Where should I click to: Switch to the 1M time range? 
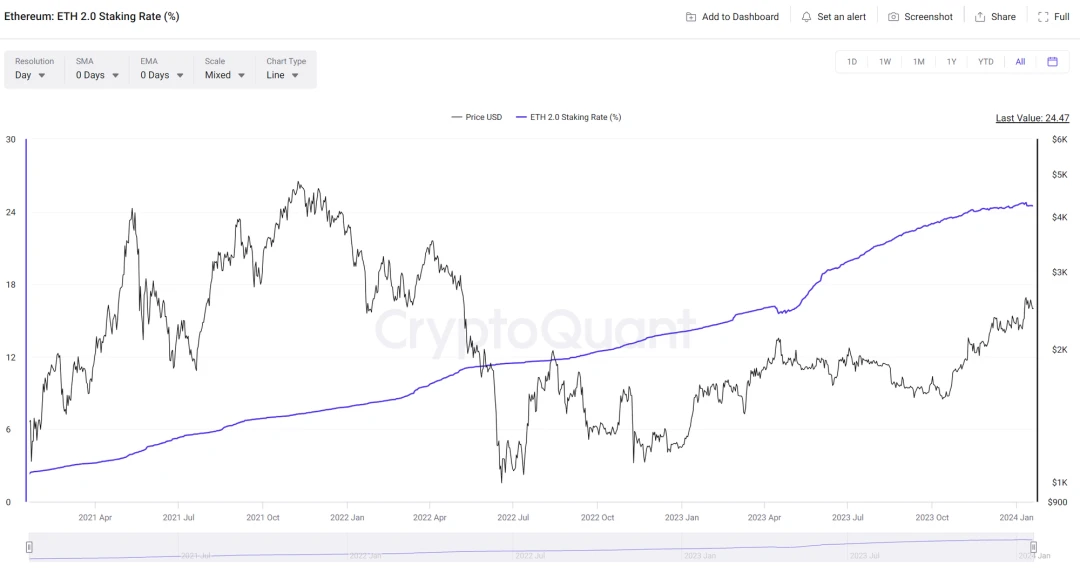(918, 62)
